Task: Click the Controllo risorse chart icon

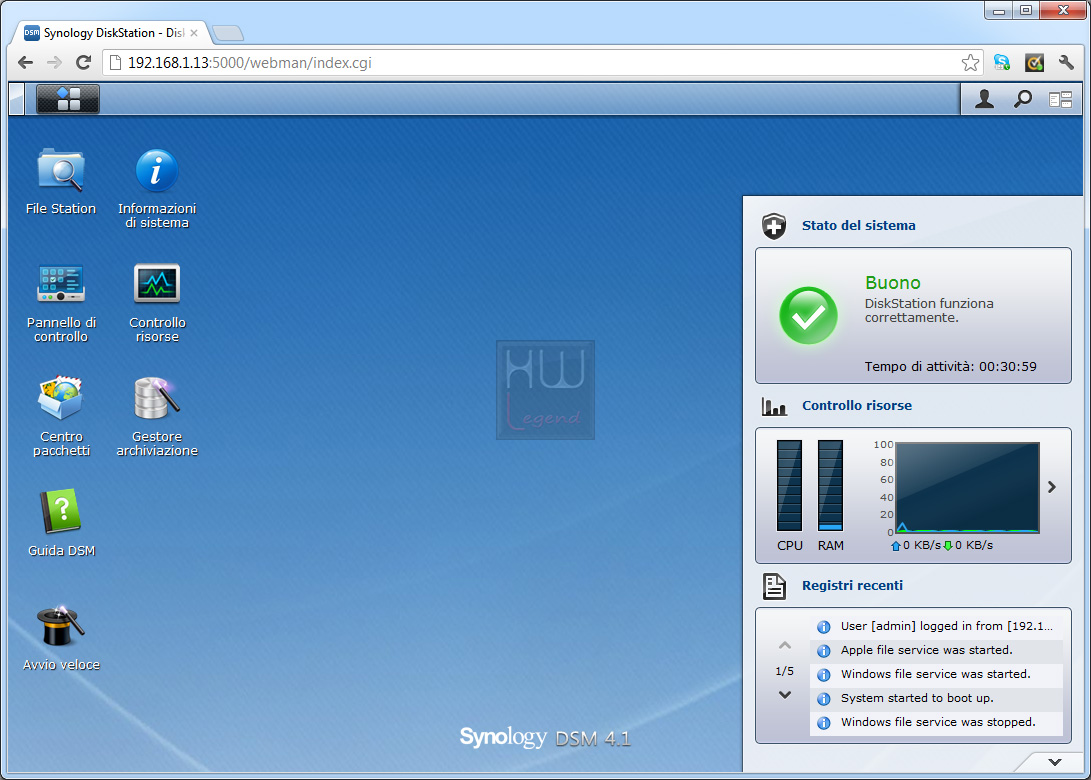Action: click(774, 406)
